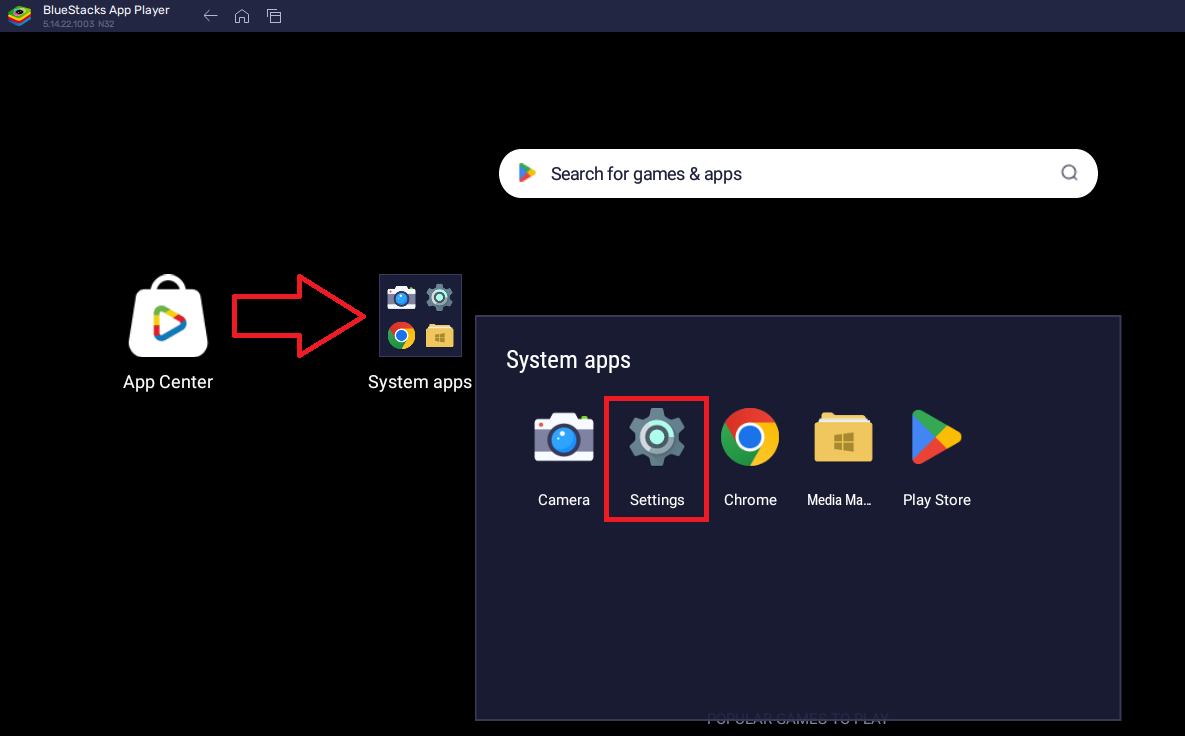The height and width of the screenshot is (736, 1185).
Task: Open the System apps folder thumbnail
Action: point(420,315)
